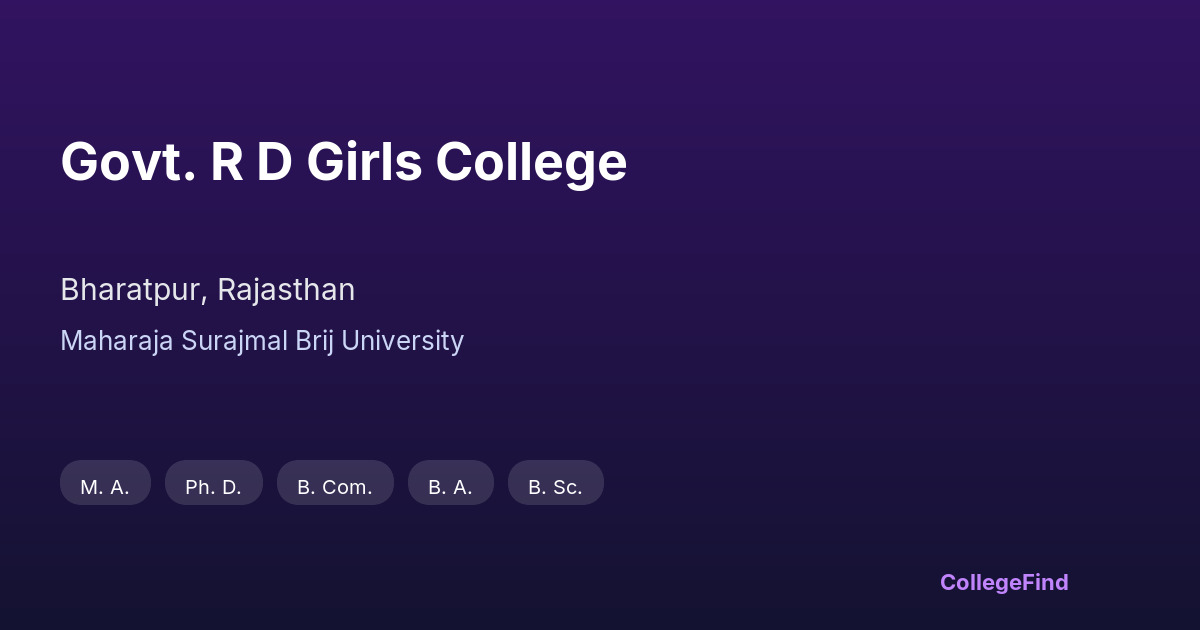Screen dimensions: 1200x630
Task: Click the word "Brij" in the university name
Action: point(315,341)
